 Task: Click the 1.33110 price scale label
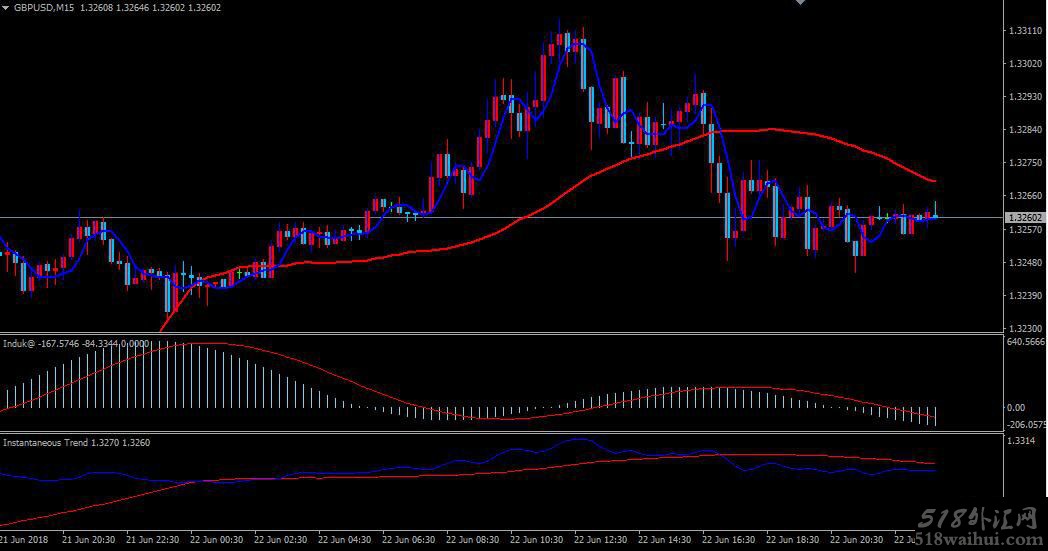click(x=1025, y=31)
